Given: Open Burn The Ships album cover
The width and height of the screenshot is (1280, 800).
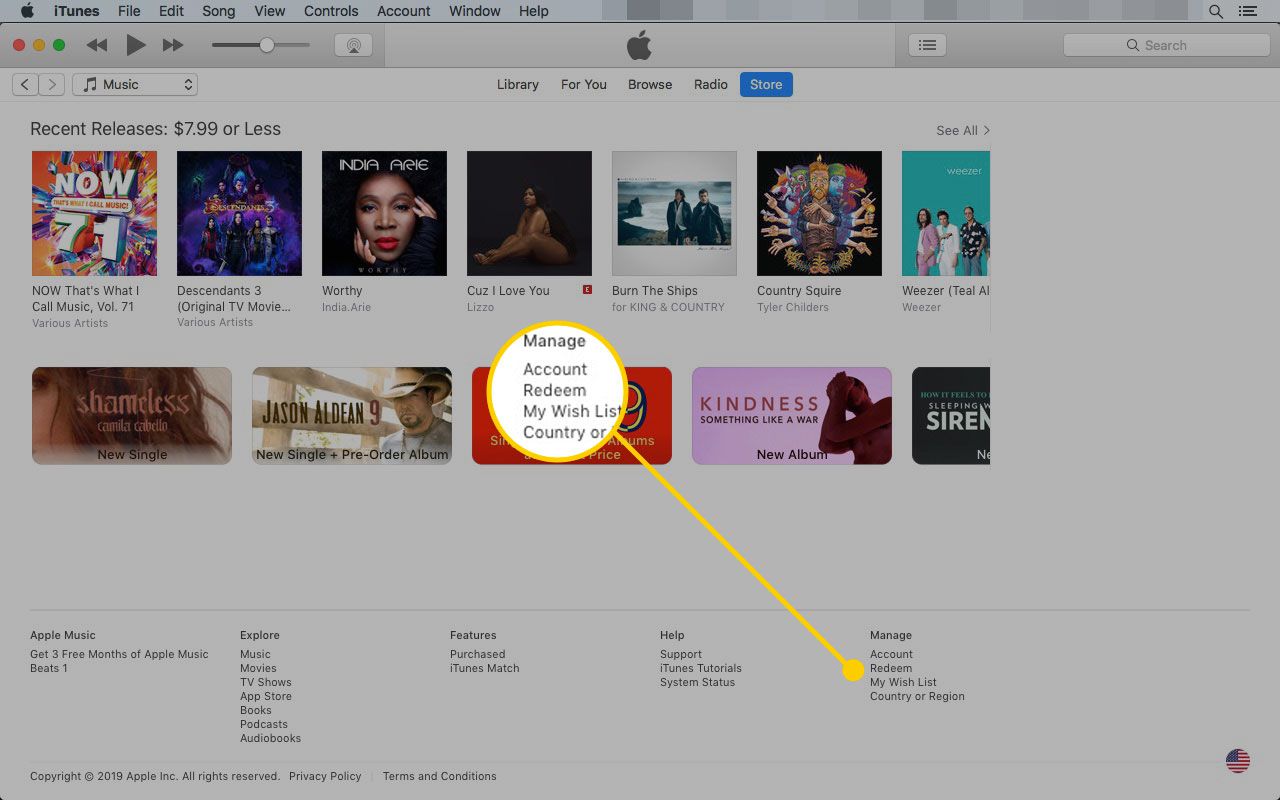Looking at the screenshot, I should (674, 213).
